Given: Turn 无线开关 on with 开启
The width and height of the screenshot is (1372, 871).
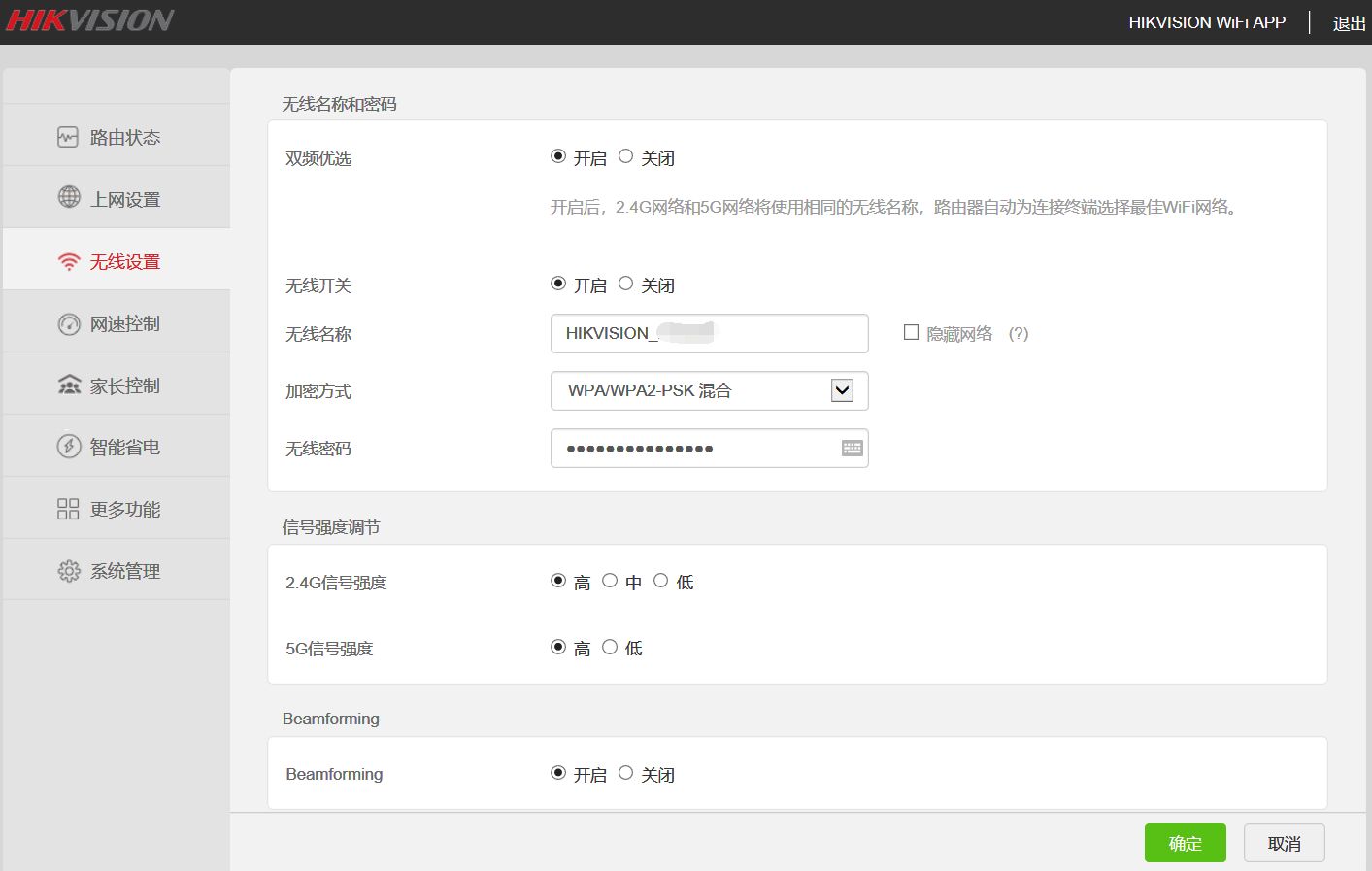Looking at the screenshot, I should [x=558, y=284].
